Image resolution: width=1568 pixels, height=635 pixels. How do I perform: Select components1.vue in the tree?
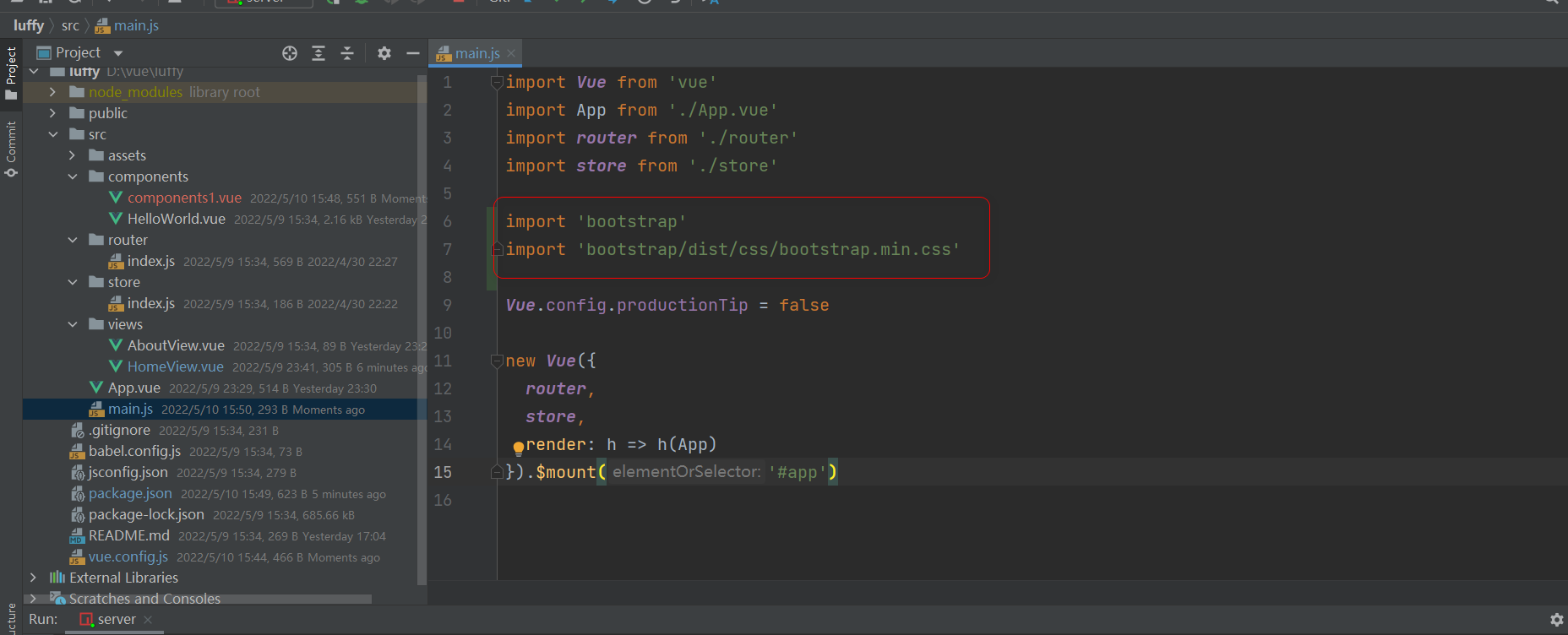point(184,198)
